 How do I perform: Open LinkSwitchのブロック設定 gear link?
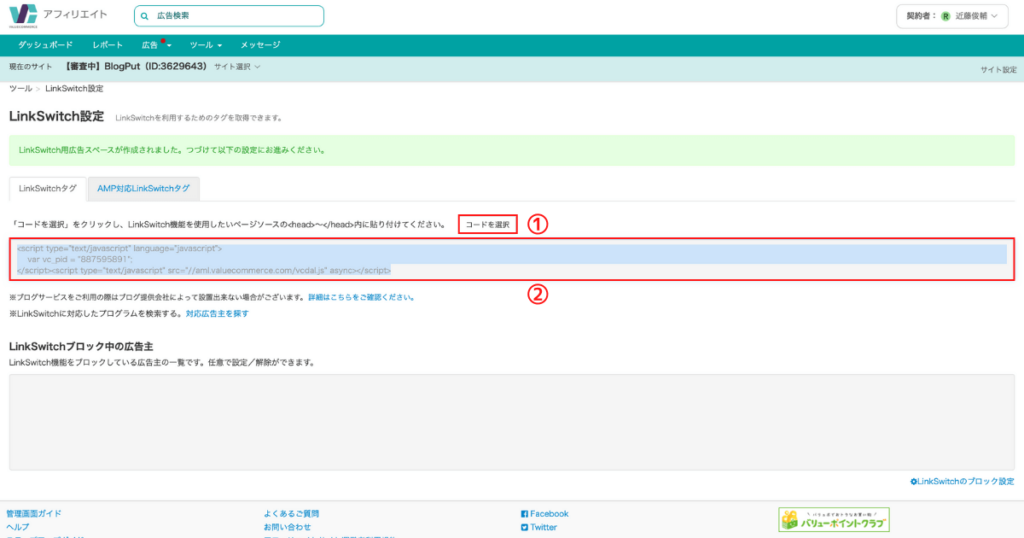coord(962,481)
